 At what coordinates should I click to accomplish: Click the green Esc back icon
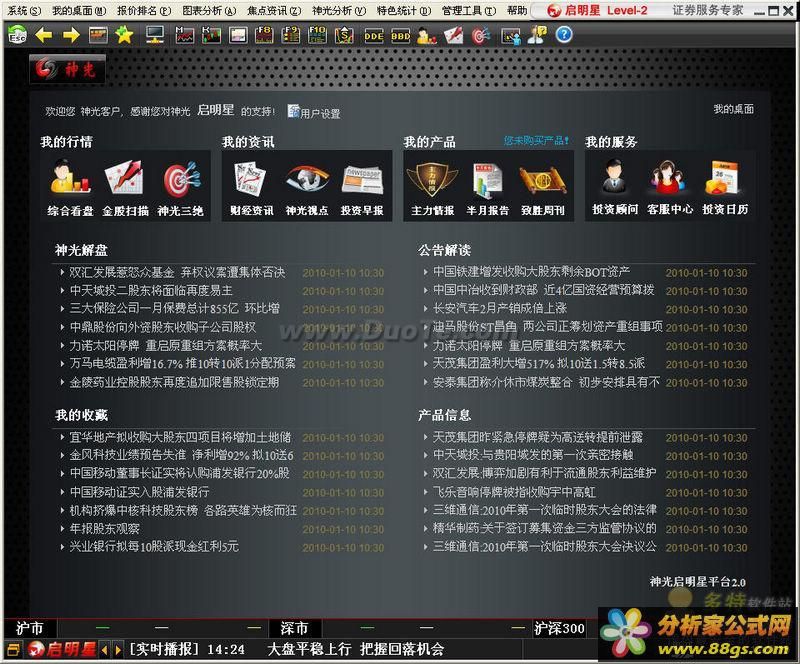pos(18,35)
